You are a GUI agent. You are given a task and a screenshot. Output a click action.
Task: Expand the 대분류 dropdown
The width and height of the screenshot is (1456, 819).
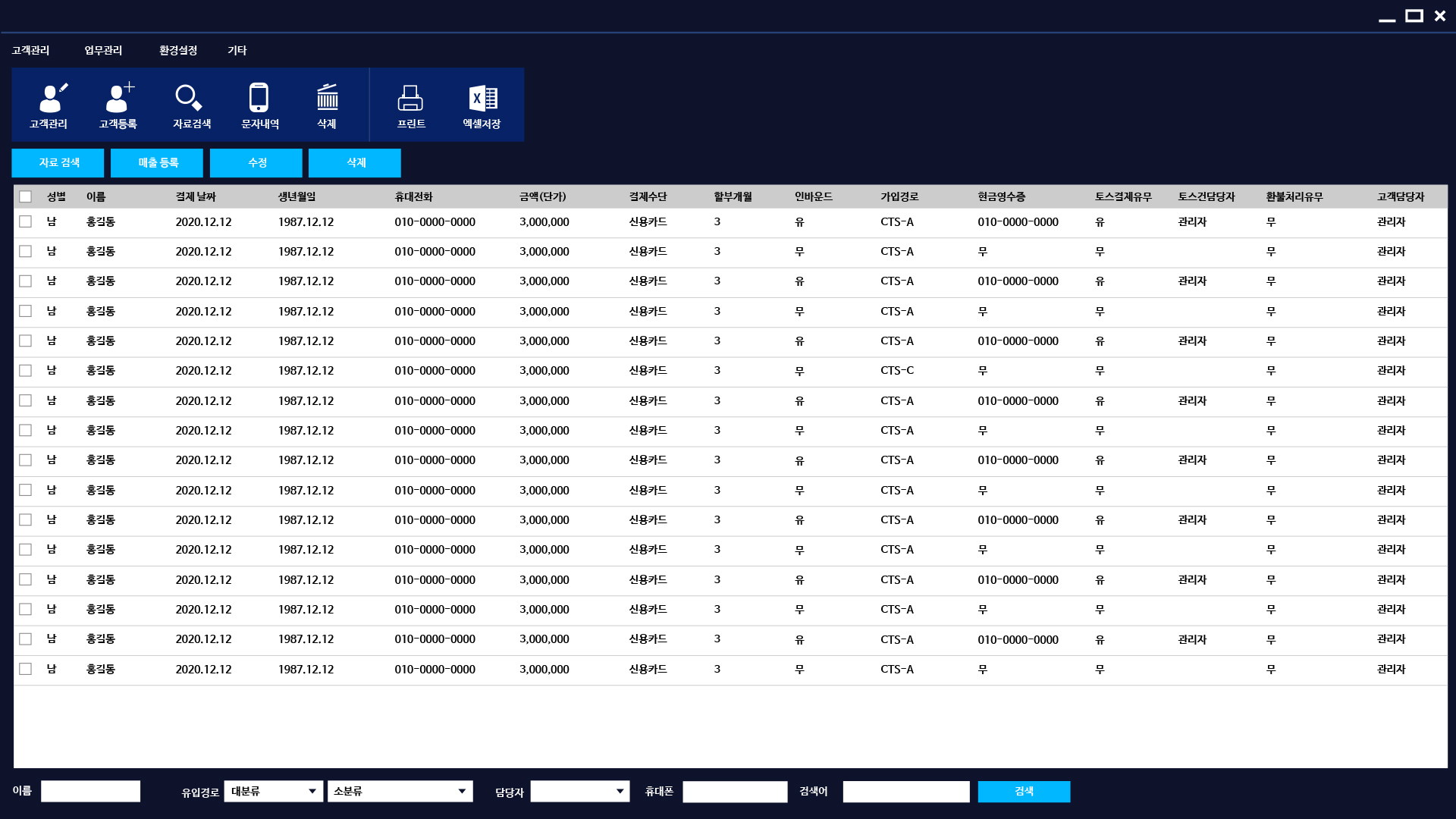[x=274, y=791]
